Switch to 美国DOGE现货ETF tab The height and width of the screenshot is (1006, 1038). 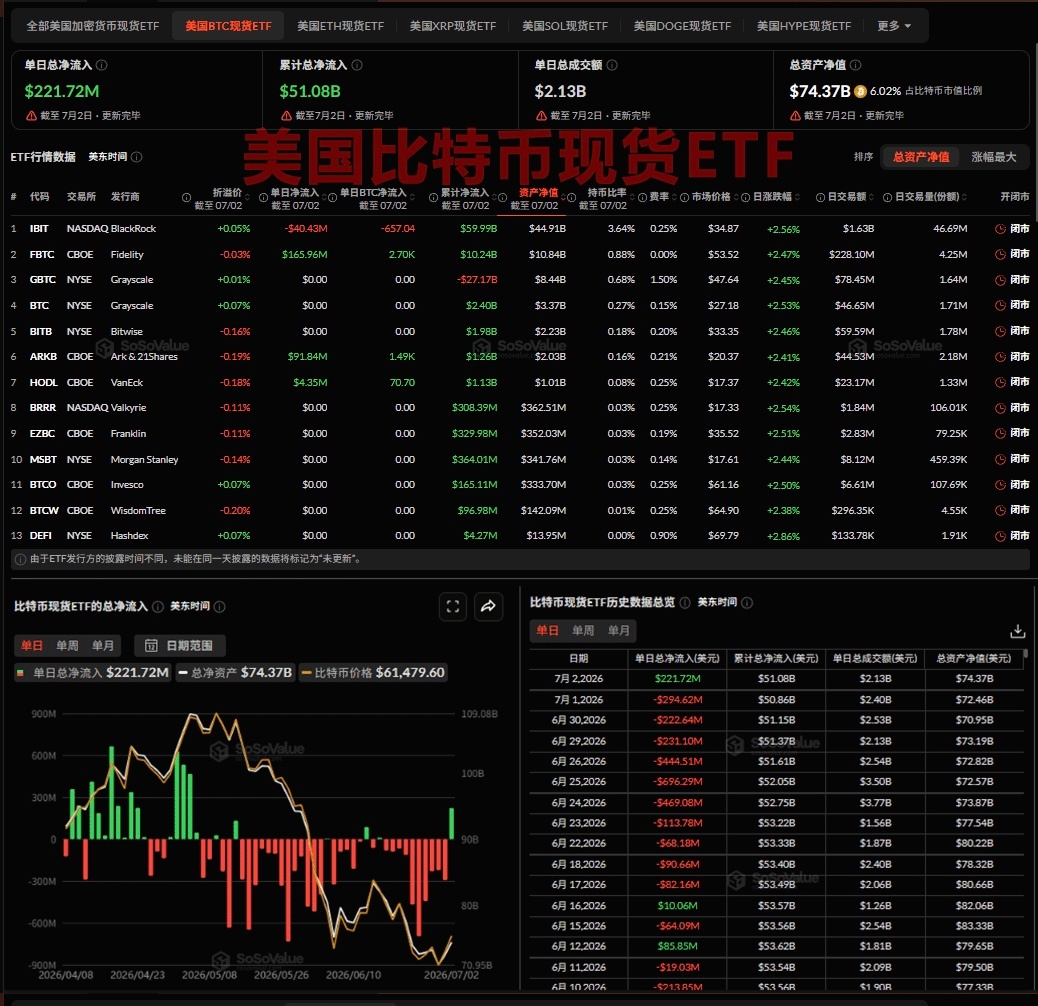pyautogui.click(x=682, y=26)
